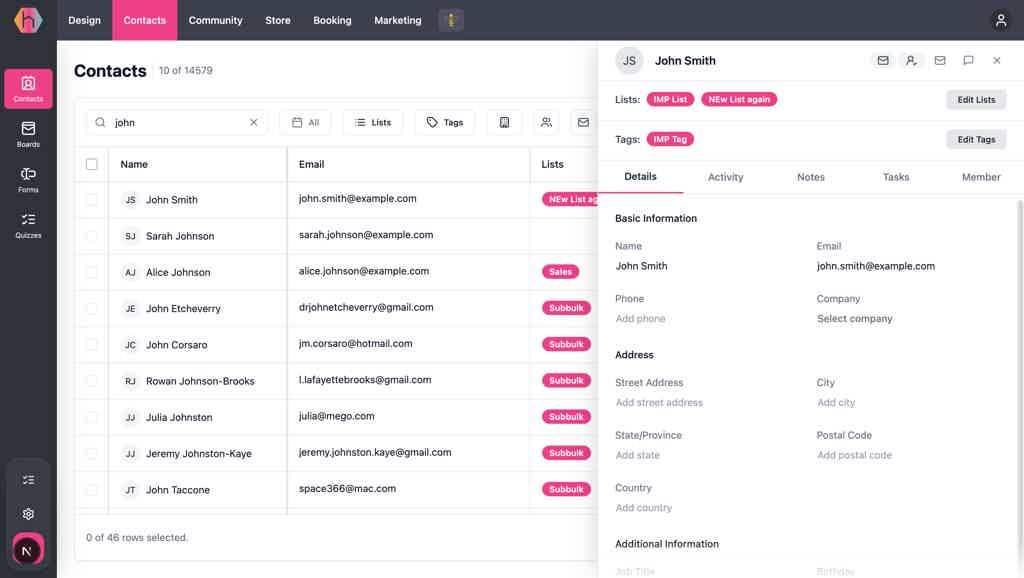The image size is (1024, 578).
Task: Switch to the Tasks tab
Action: 896,177
